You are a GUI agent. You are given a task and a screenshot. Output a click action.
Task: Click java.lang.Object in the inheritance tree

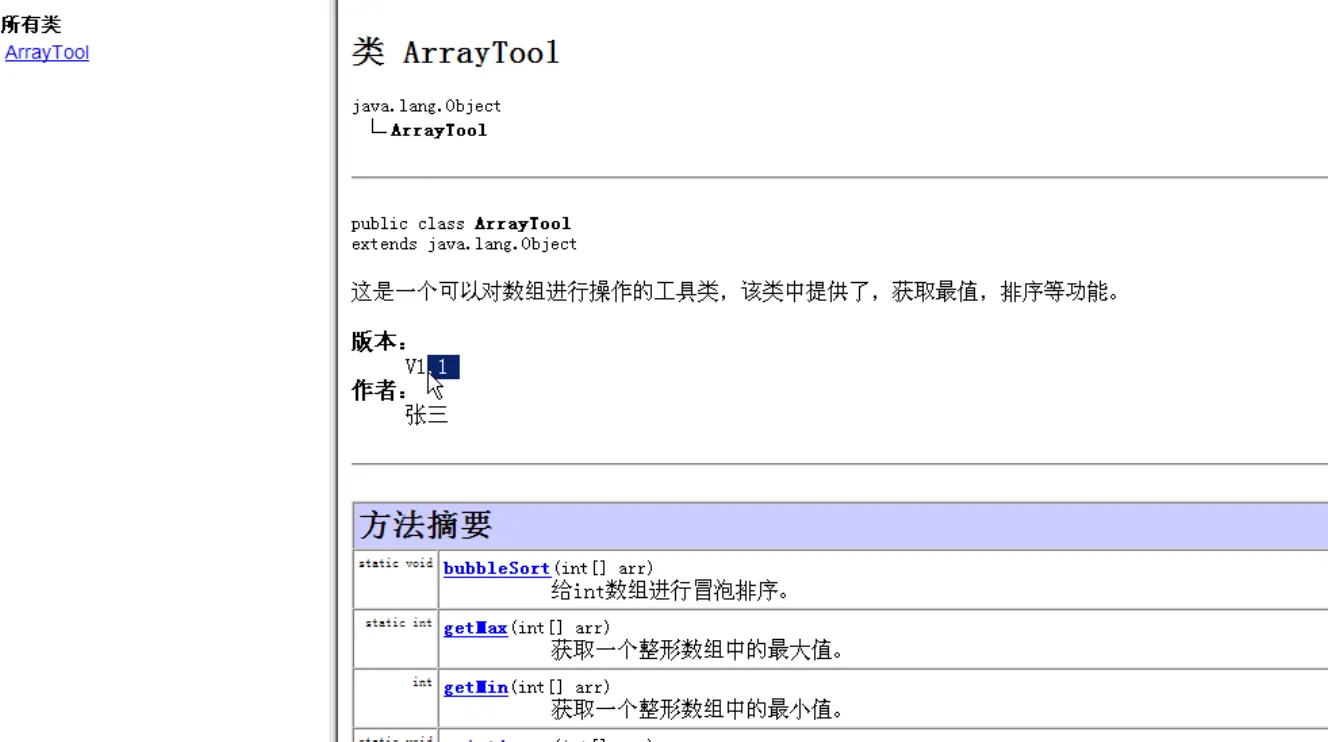tap(426, 106)
